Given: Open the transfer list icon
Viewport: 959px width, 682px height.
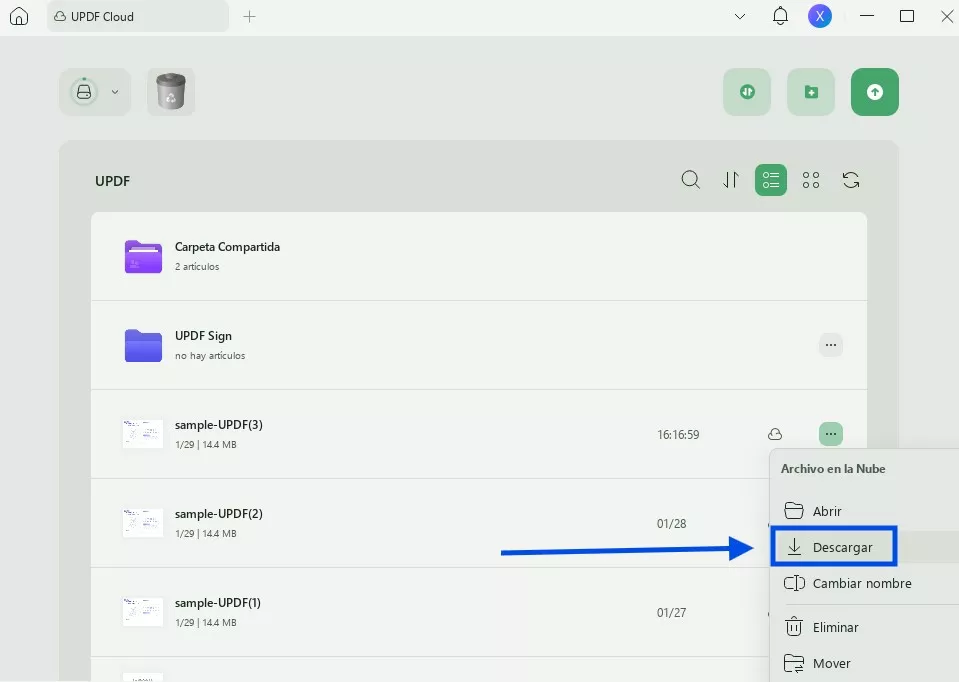Looking at the screenshot, I should pos(747,92).
